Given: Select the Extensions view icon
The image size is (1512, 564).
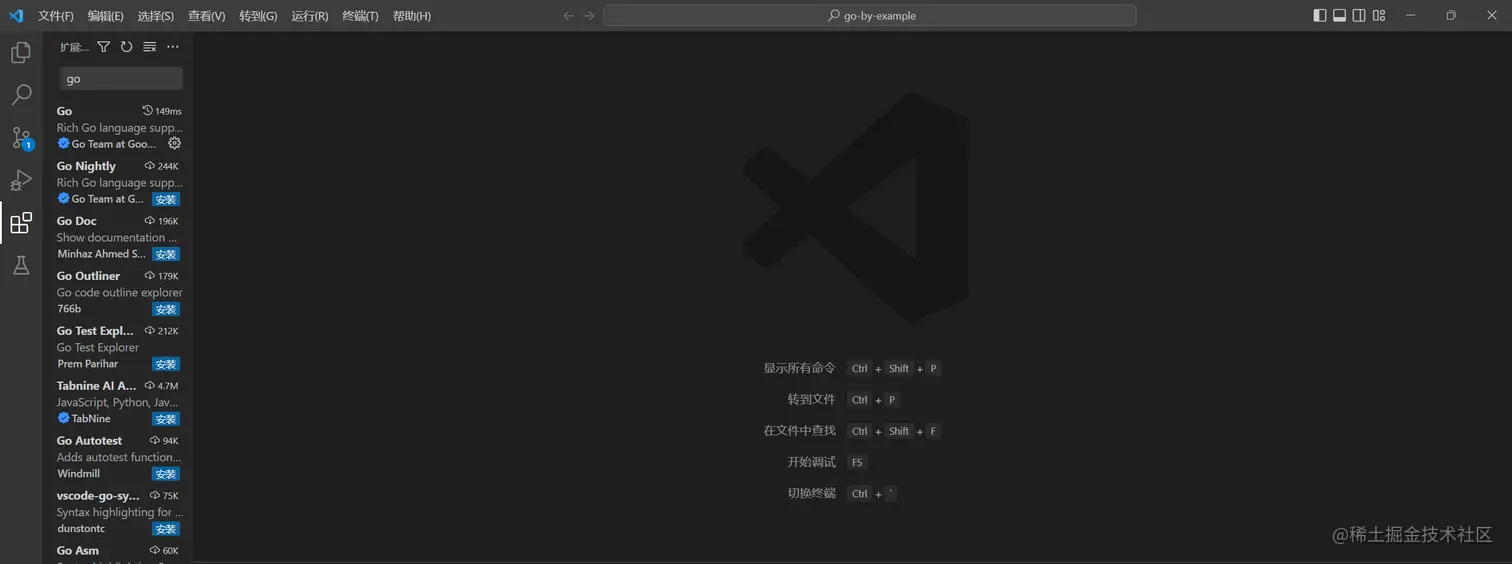Looking at the screenshot, I should [x=21, y=223].
